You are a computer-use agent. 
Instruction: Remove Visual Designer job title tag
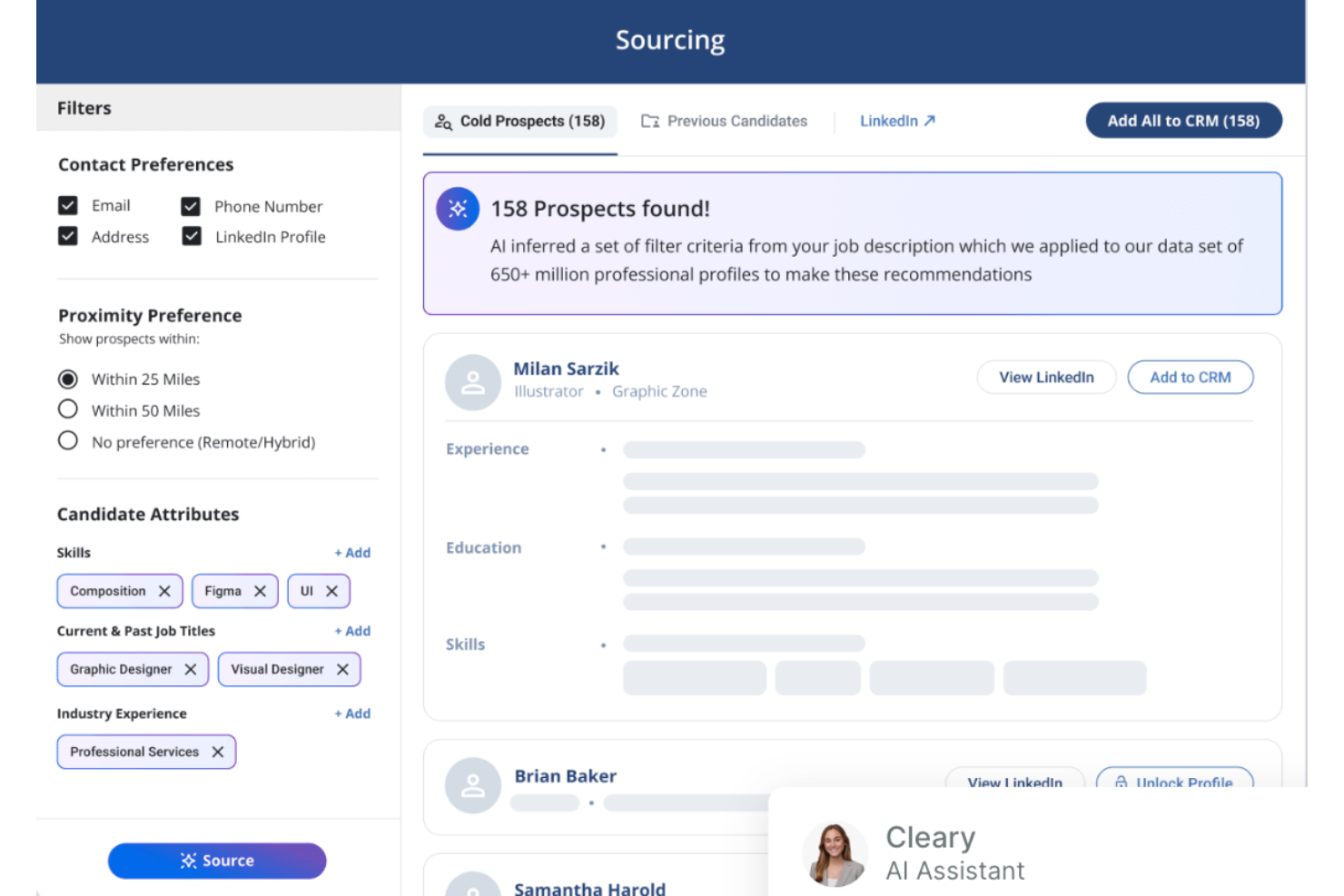342,669
